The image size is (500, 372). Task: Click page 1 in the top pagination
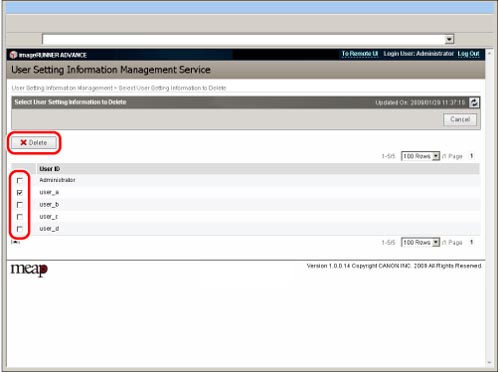click(471, 156)
